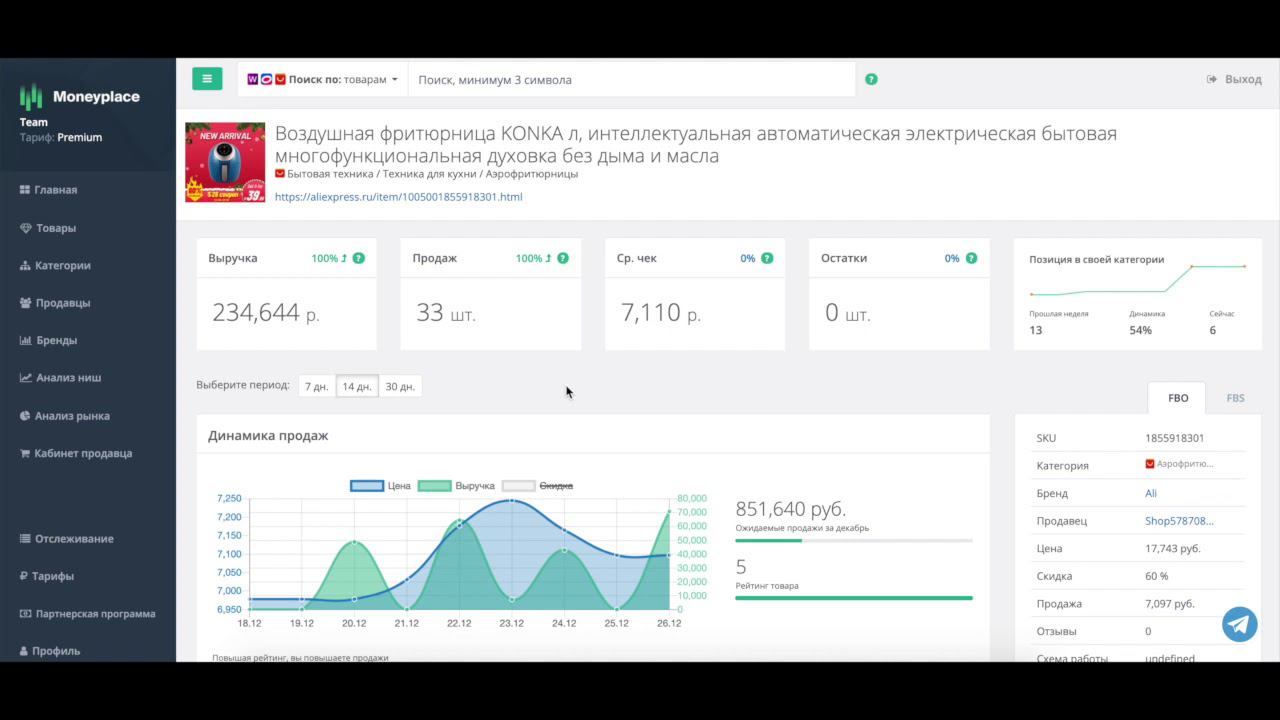Open Telegram chat floating button
Viewport: 1280px width, 720px height.
(x=1240, y=624)
